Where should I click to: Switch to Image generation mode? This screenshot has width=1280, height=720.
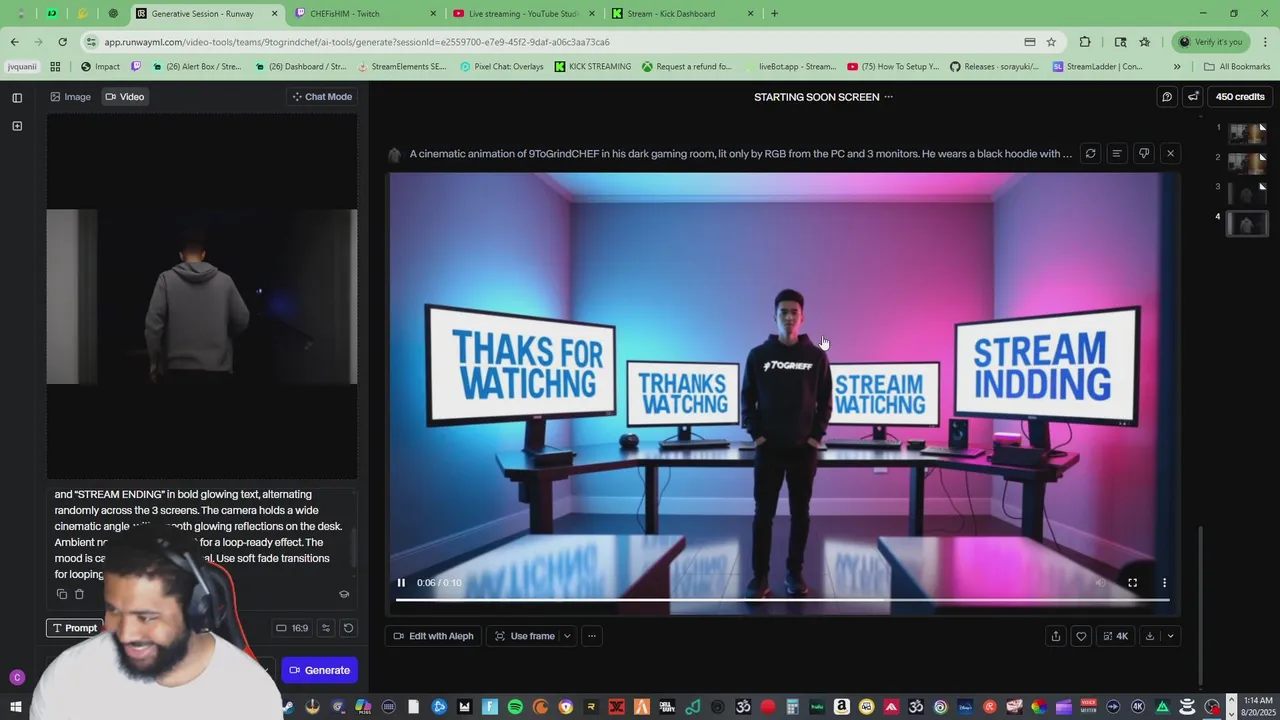(70, 97)
